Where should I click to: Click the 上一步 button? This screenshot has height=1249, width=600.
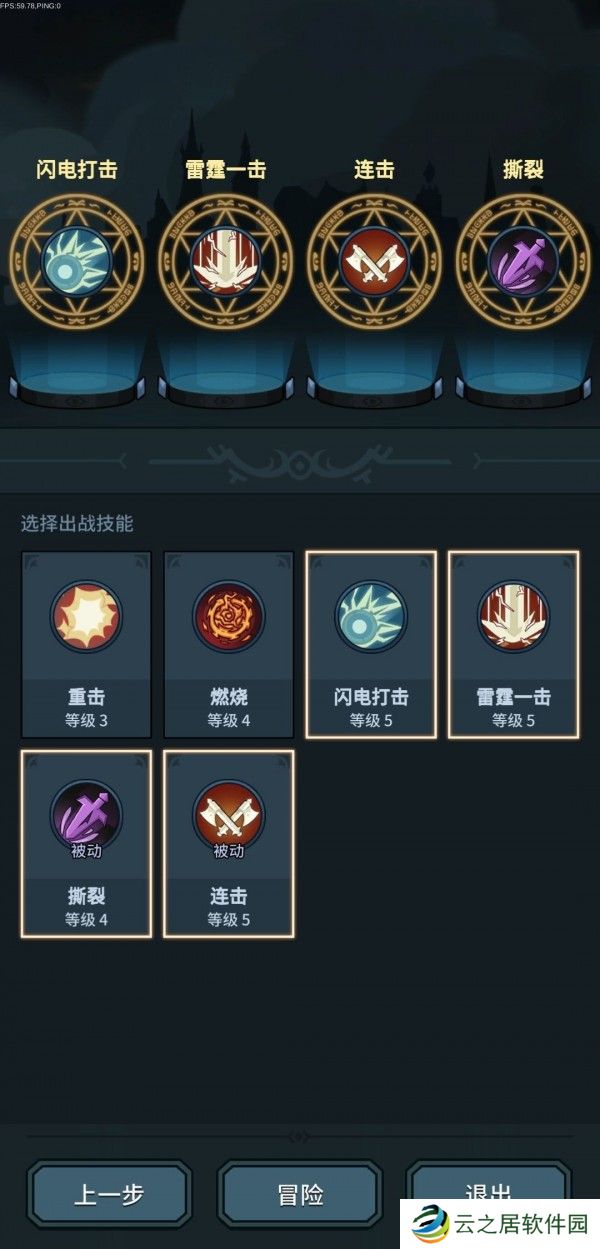pyautogui.click(x=109, y=1195)
